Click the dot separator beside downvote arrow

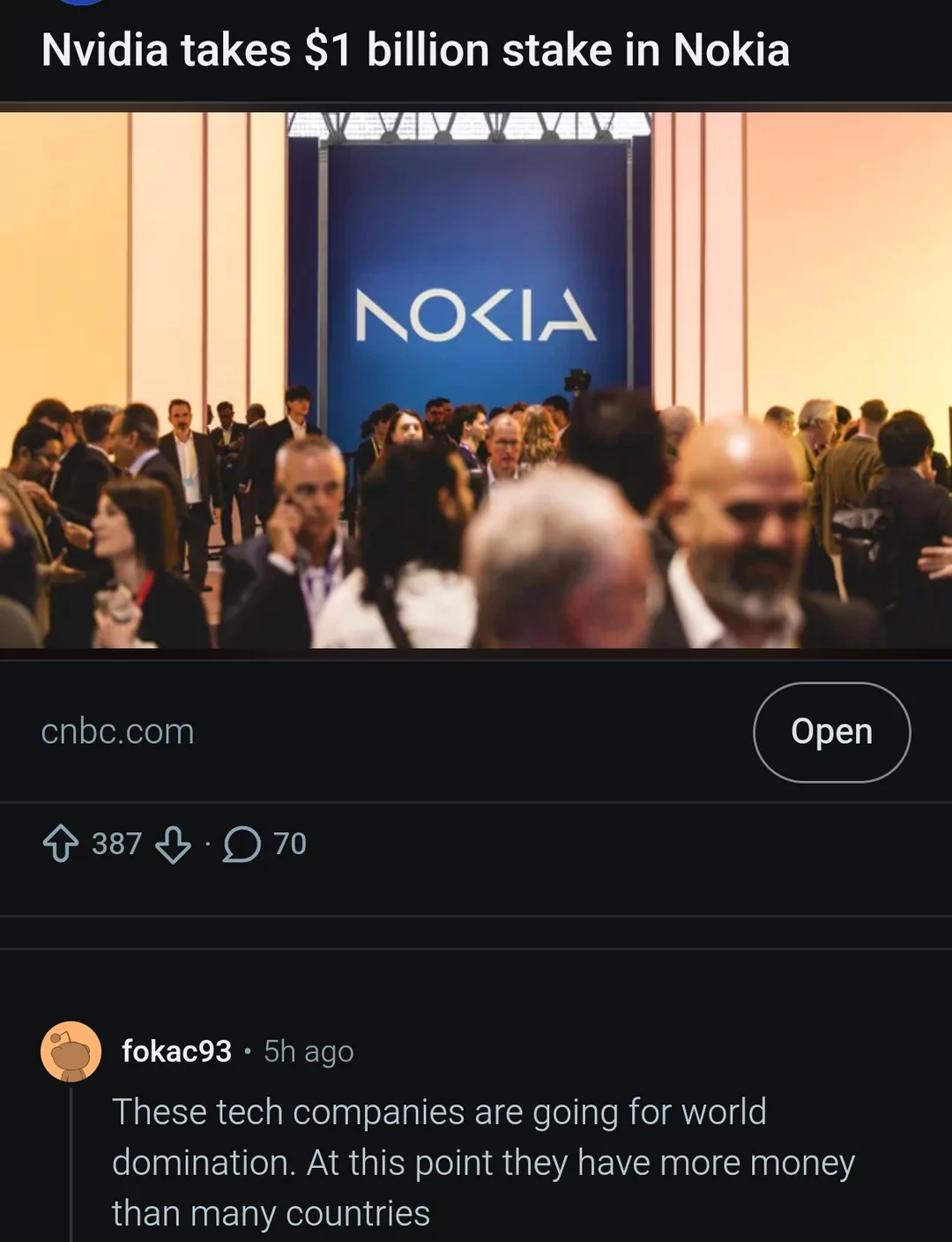click(x=207, y=844)
